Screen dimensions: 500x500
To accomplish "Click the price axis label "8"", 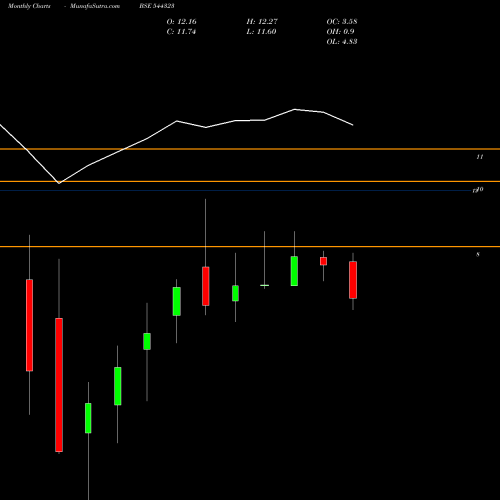I will (x=478, y=255).
